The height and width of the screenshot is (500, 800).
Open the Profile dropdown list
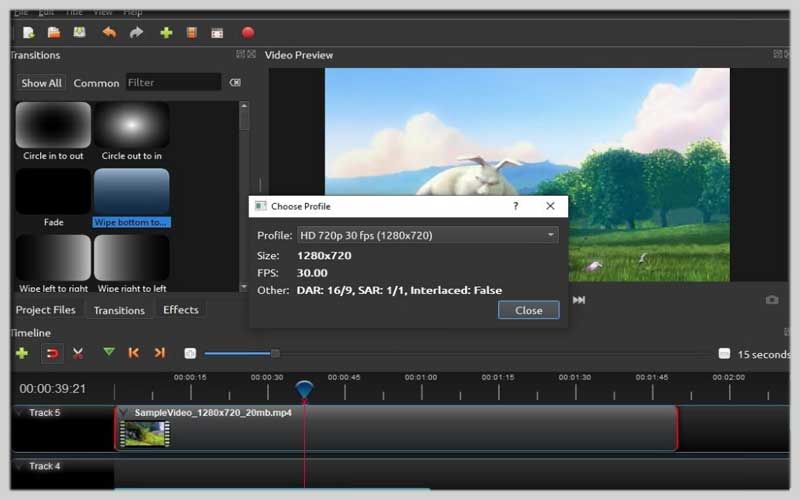click(x=428, y=235)
